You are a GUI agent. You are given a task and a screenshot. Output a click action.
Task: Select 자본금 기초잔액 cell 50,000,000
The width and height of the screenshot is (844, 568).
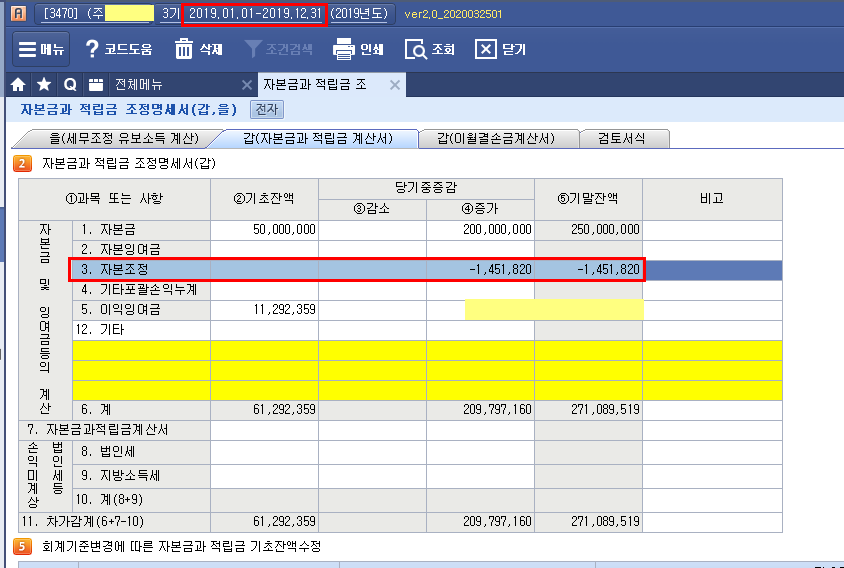point(264,230)
